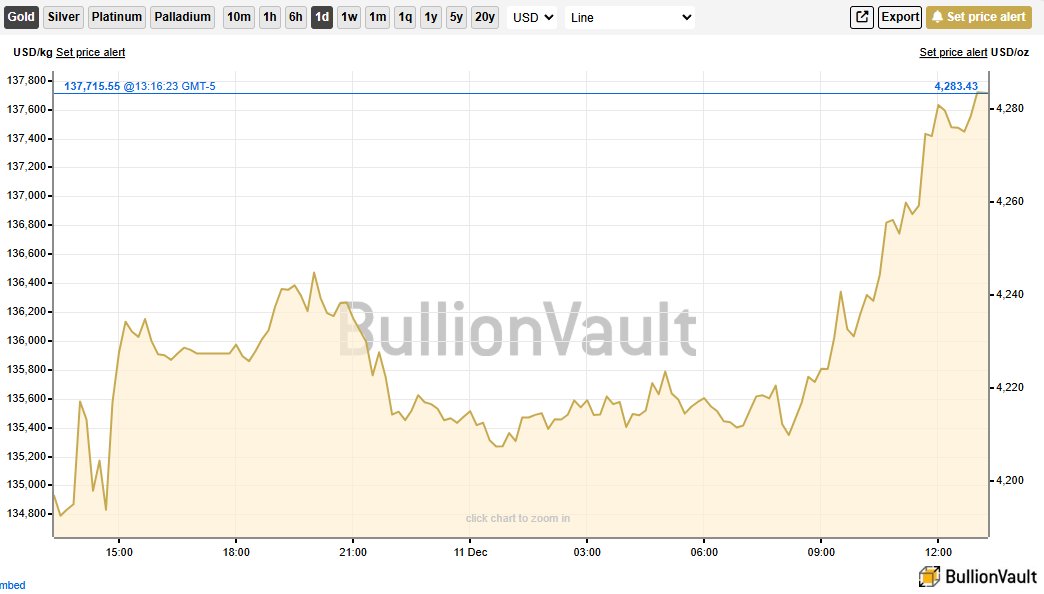Viewport: 1044px width, 594px height.
Task: Select the 6h time range button
Action: coord(294,16)
